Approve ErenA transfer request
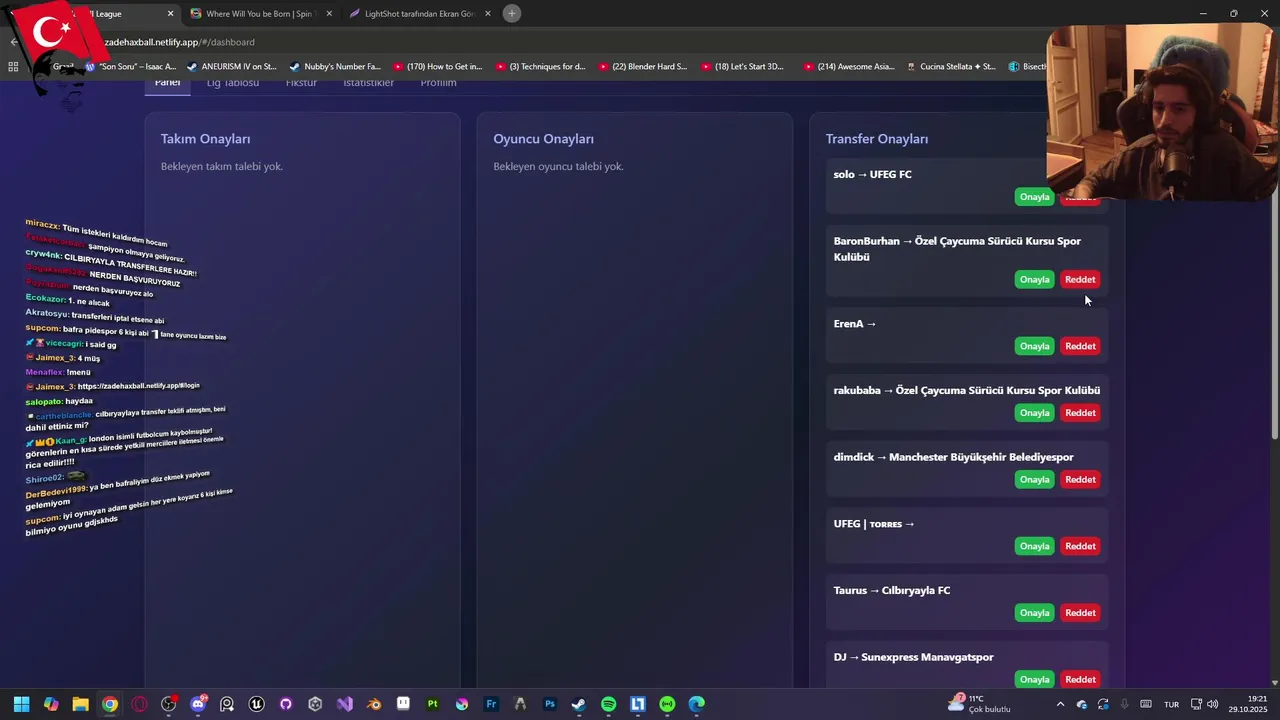1280x720 pixels. coord(1034,346)
